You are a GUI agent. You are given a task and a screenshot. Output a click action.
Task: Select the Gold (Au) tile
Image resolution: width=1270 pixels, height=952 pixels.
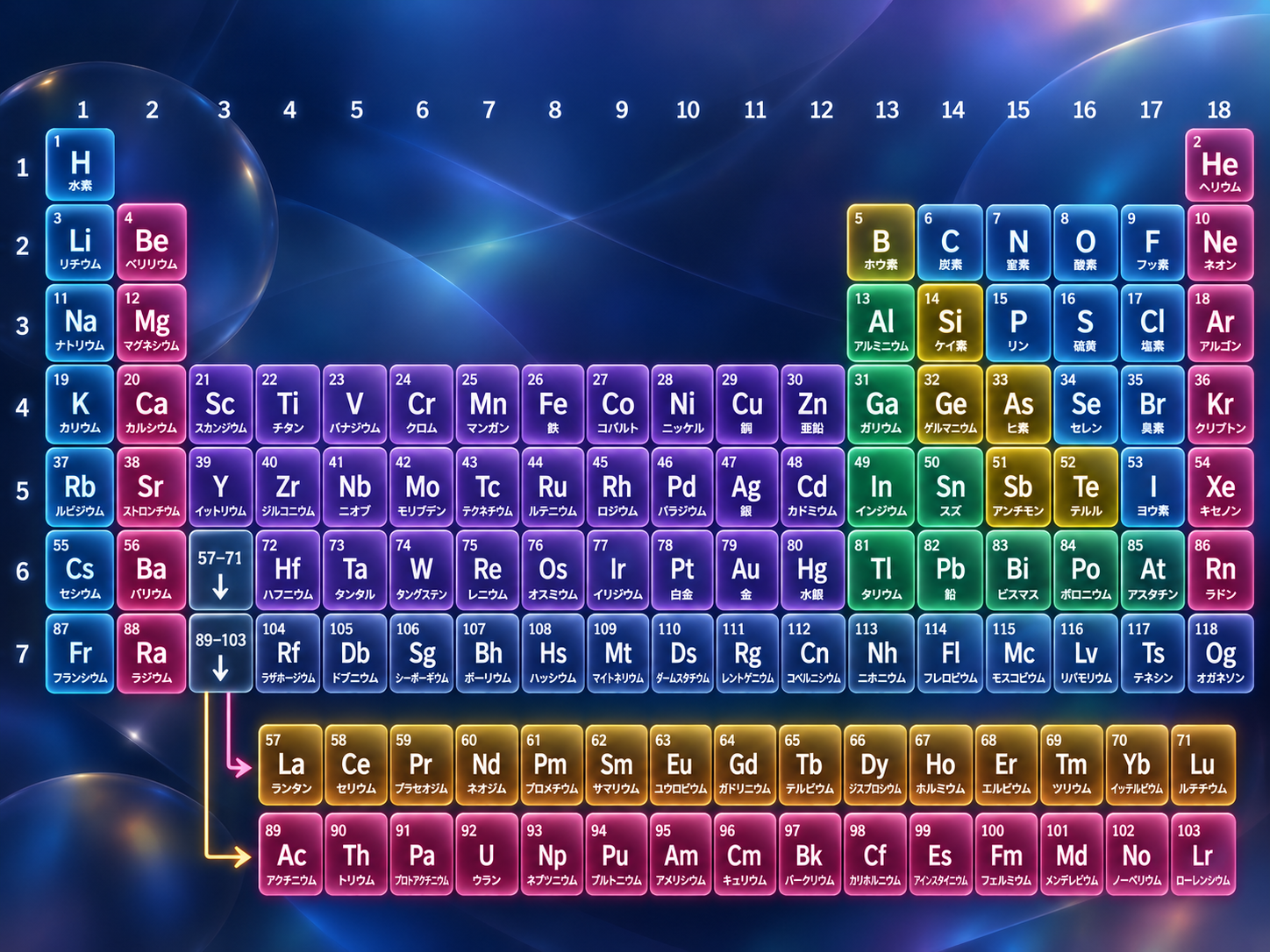tap(746, 570)
